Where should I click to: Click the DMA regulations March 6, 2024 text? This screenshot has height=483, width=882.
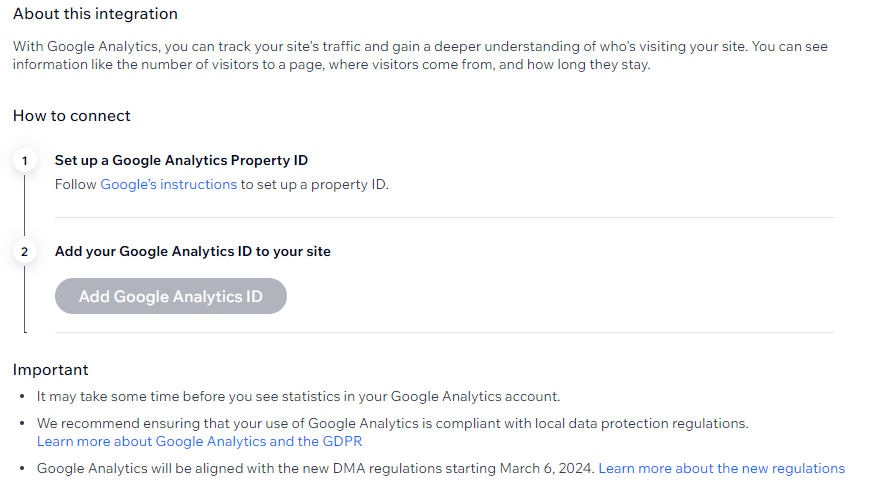coord(315,468)
